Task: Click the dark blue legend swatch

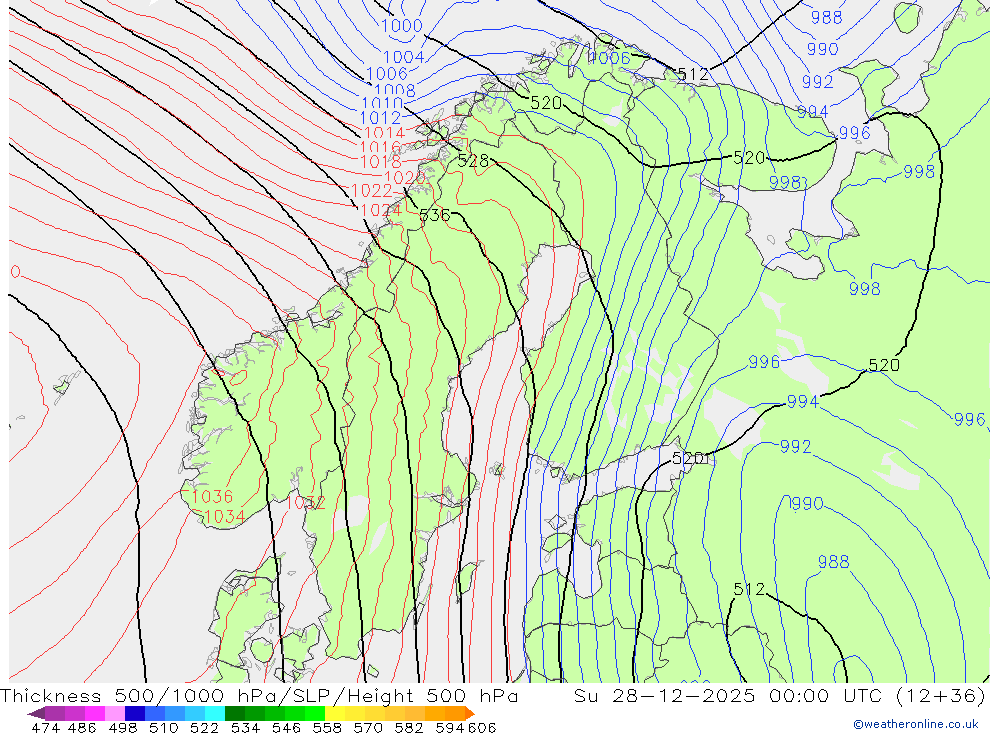Action: [x=135, y=713]
